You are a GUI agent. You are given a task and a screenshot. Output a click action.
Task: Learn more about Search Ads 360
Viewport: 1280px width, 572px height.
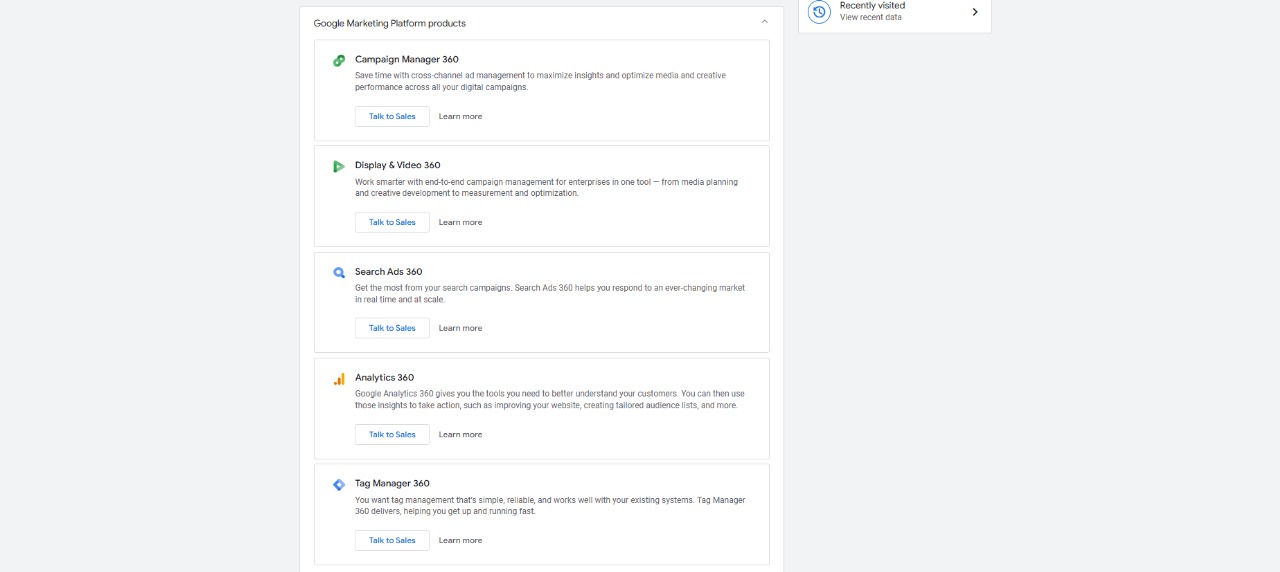tap(460, 328)
